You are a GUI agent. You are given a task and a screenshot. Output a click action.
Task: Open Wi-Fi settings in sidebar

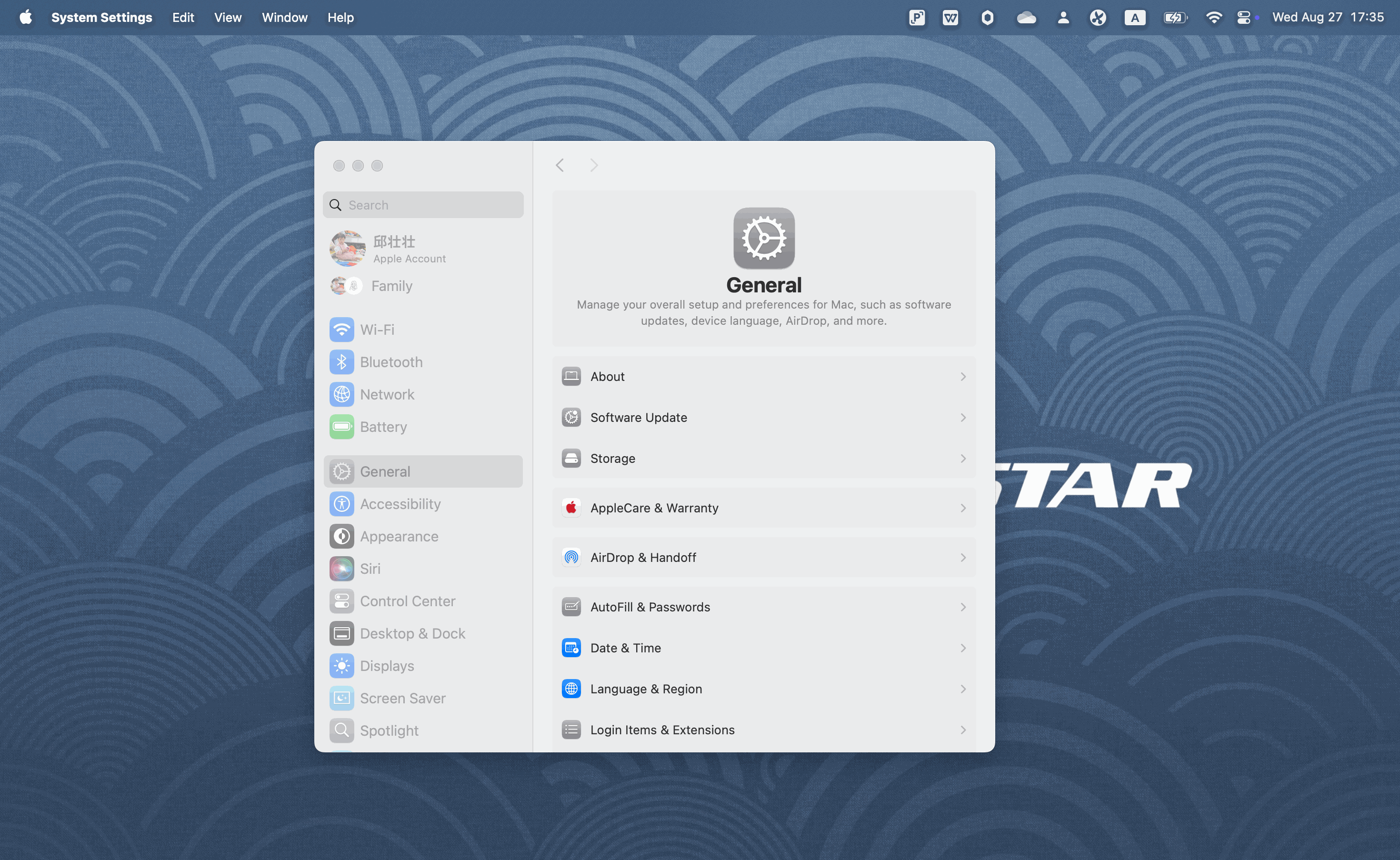click(423, 330)
